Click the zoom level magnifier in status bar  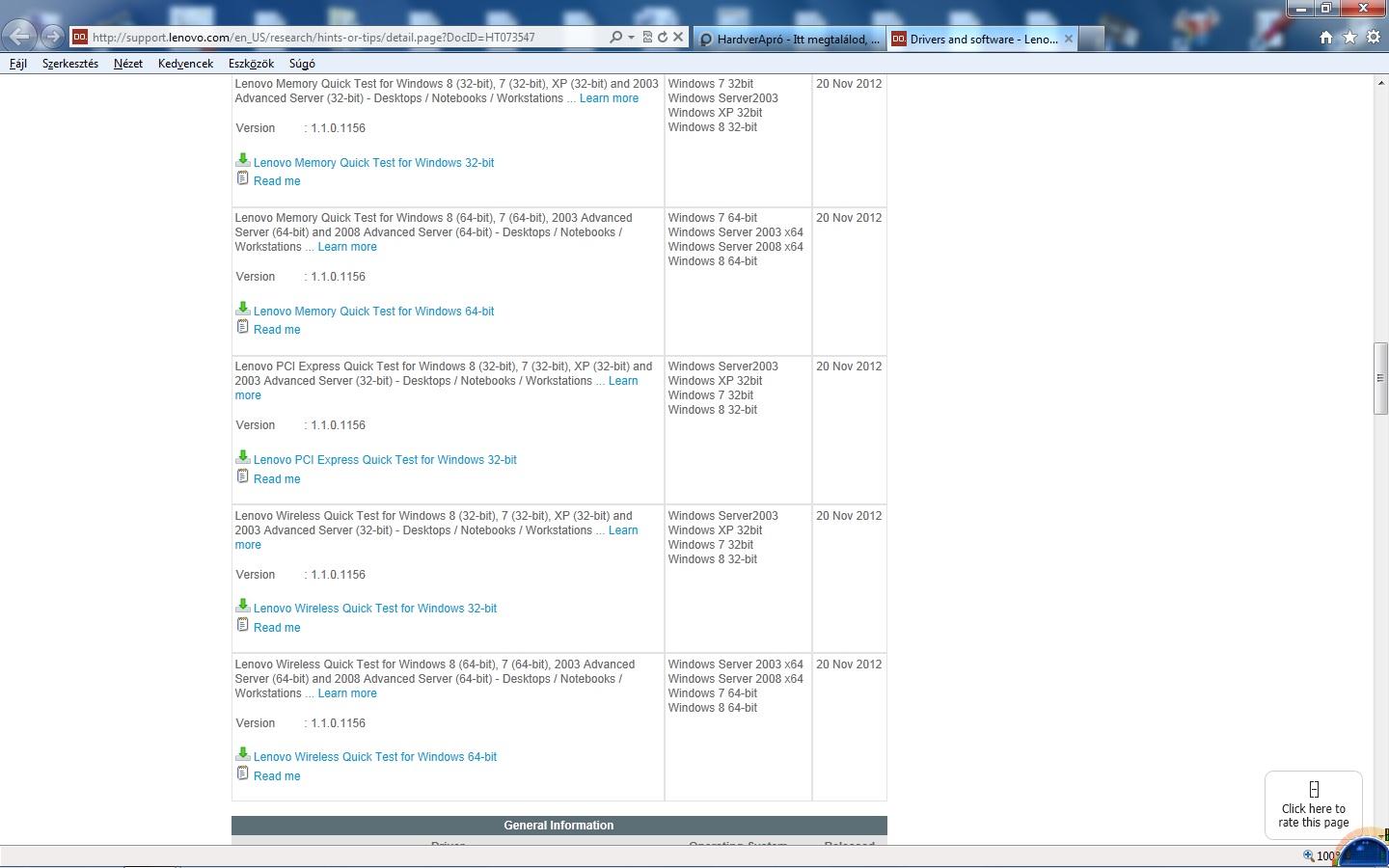[1309, 855]
